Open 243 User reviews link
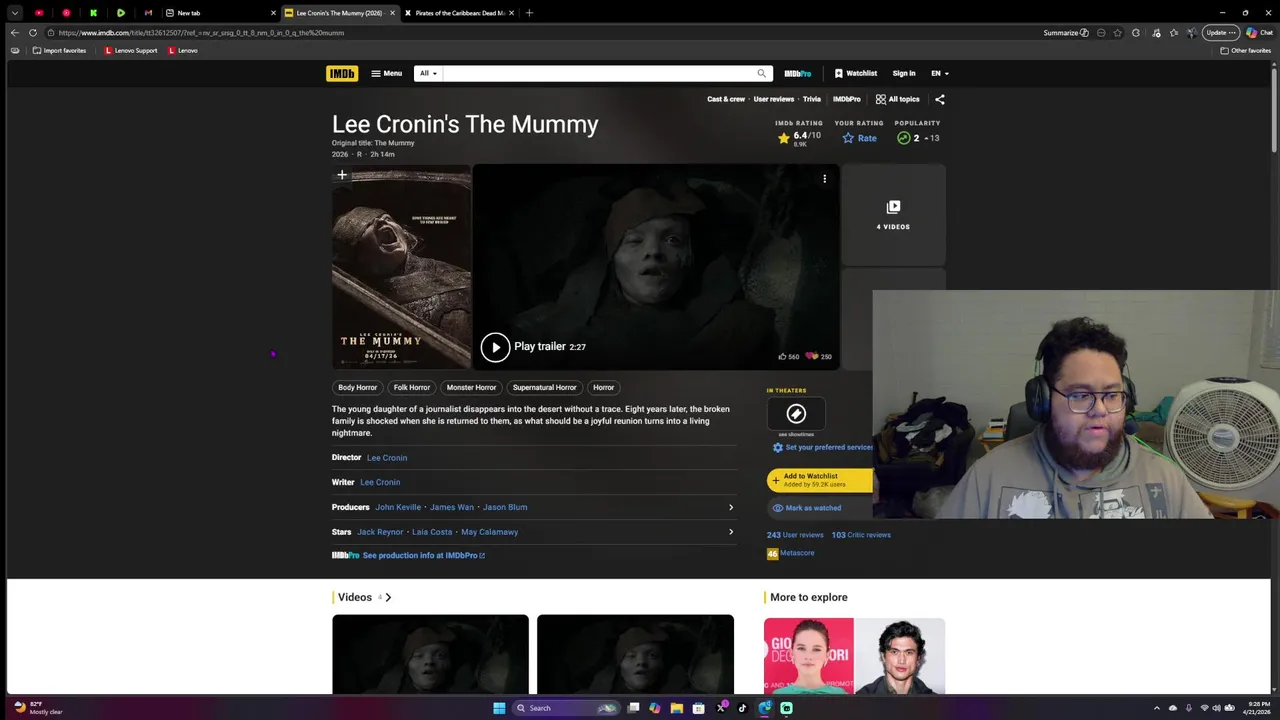Viewport: 1280px width, 720px height. (795, 535)
